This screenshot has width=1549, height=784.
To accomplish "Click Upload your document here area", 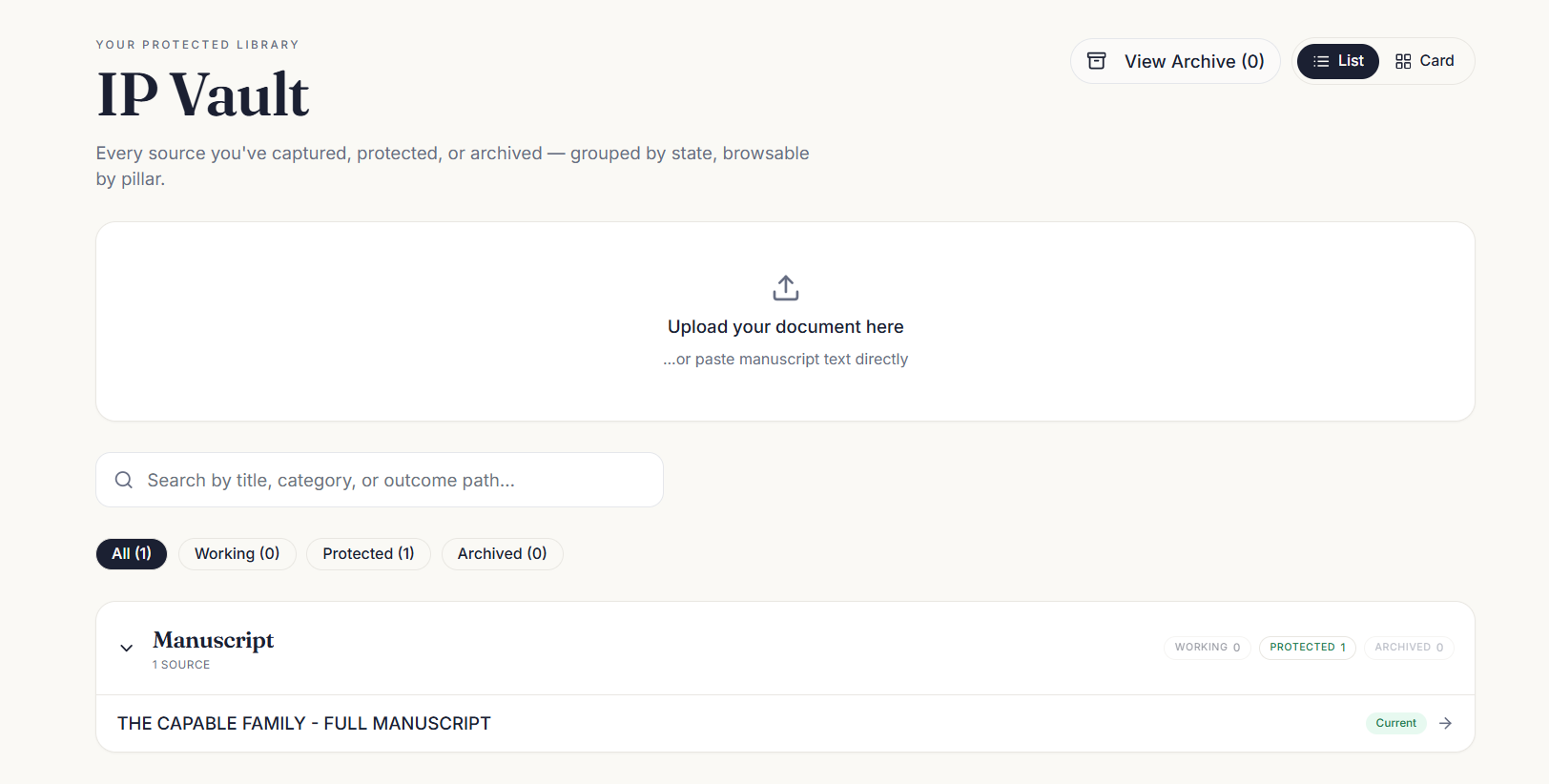I will [x=786, y=321].
